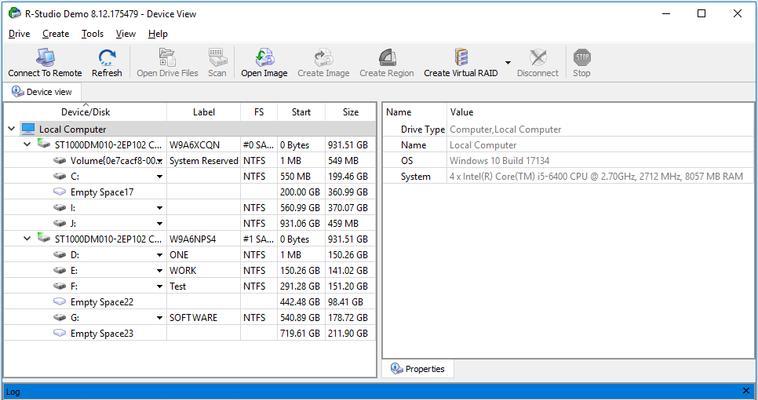Select the 199.46 GB size cell

[350, 177]
